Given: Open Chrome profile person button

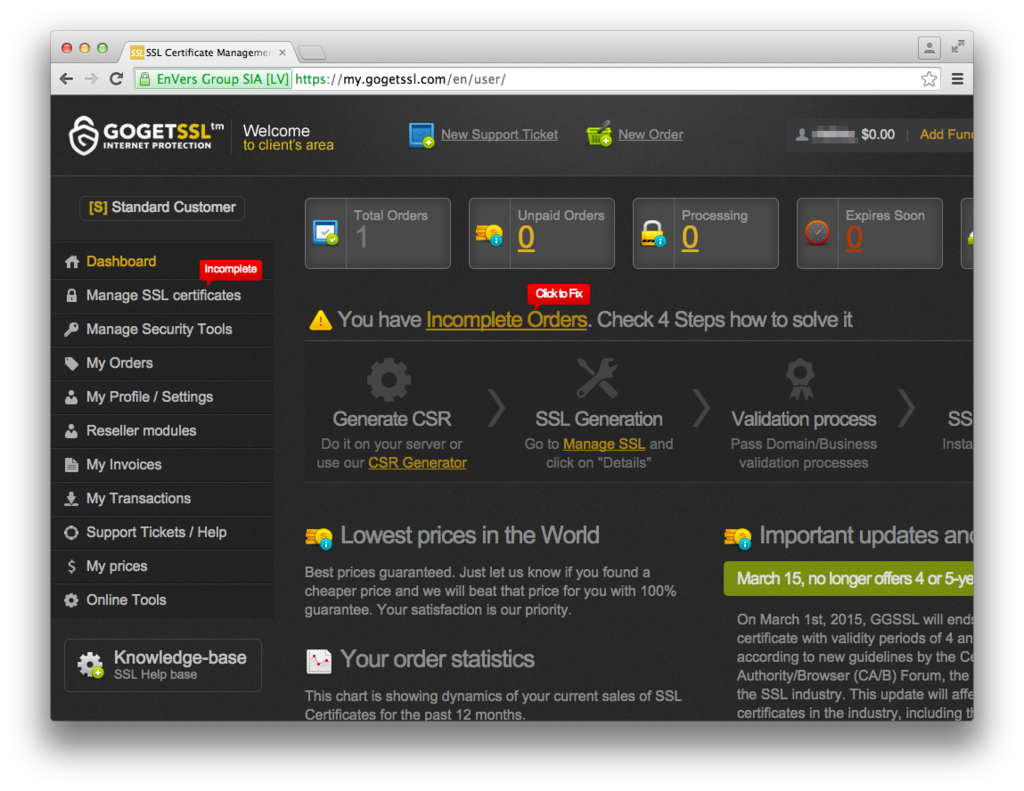Looking at the screenshot, I should 929,47.
